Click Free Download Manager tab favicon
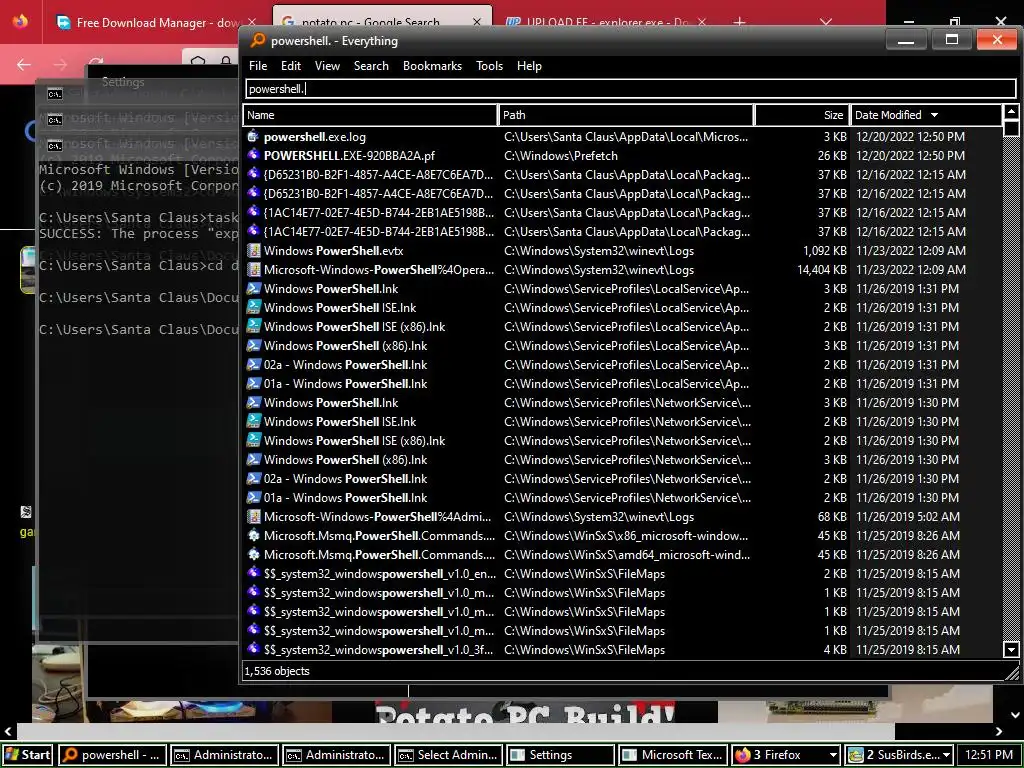This screenshot has width=1024, height=768. pyautogui.click(x=63, y=22)
